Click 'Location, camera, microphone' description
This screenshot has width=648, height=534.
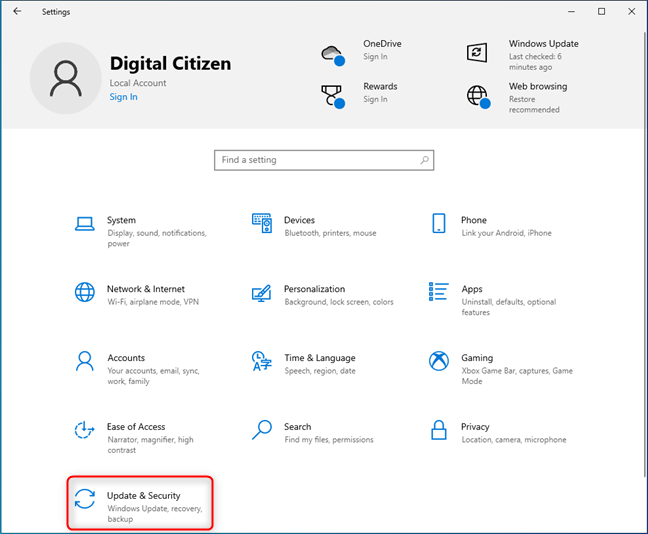(514, 440)
